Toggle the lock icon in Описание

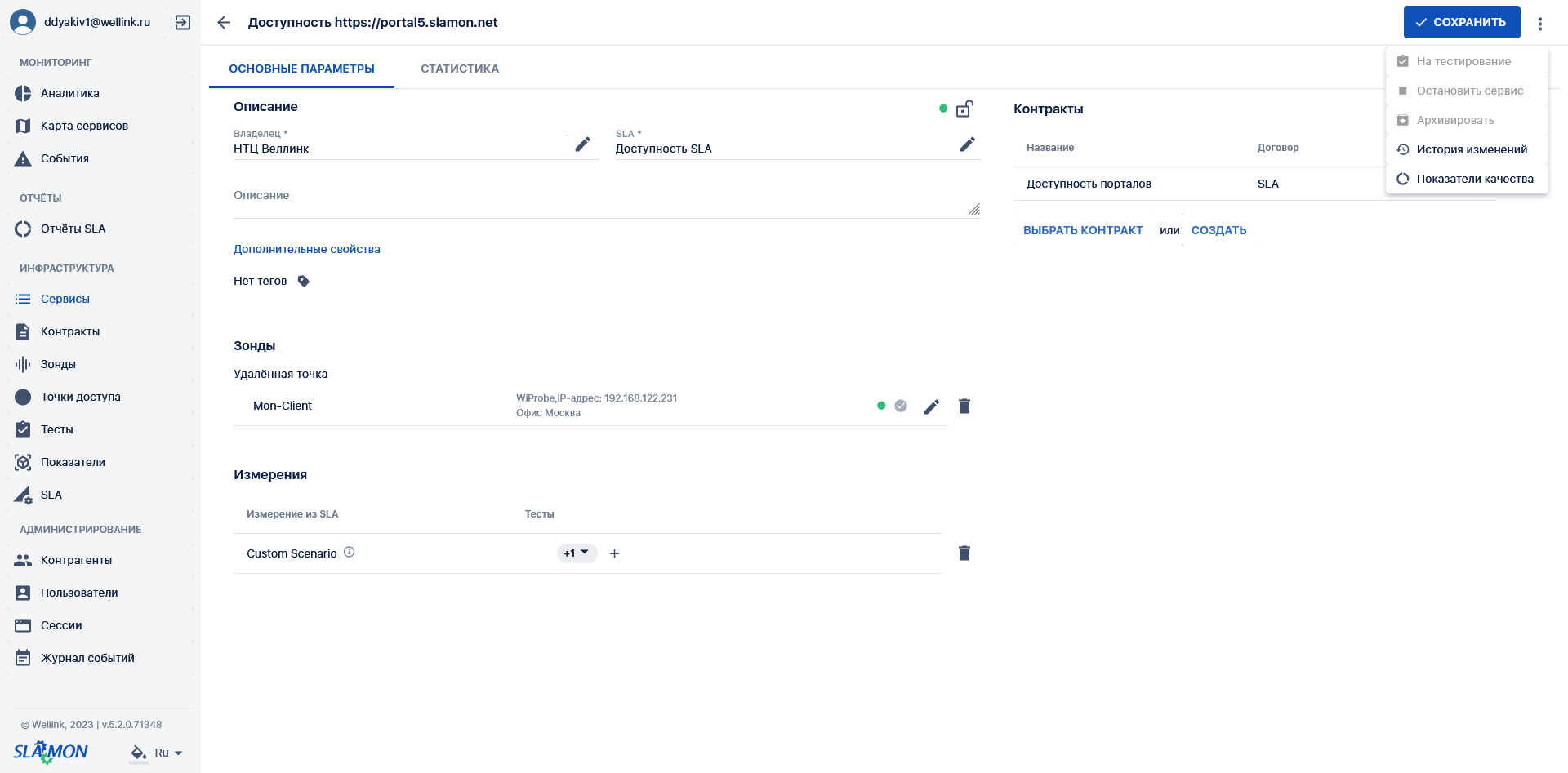pos(964,109)
